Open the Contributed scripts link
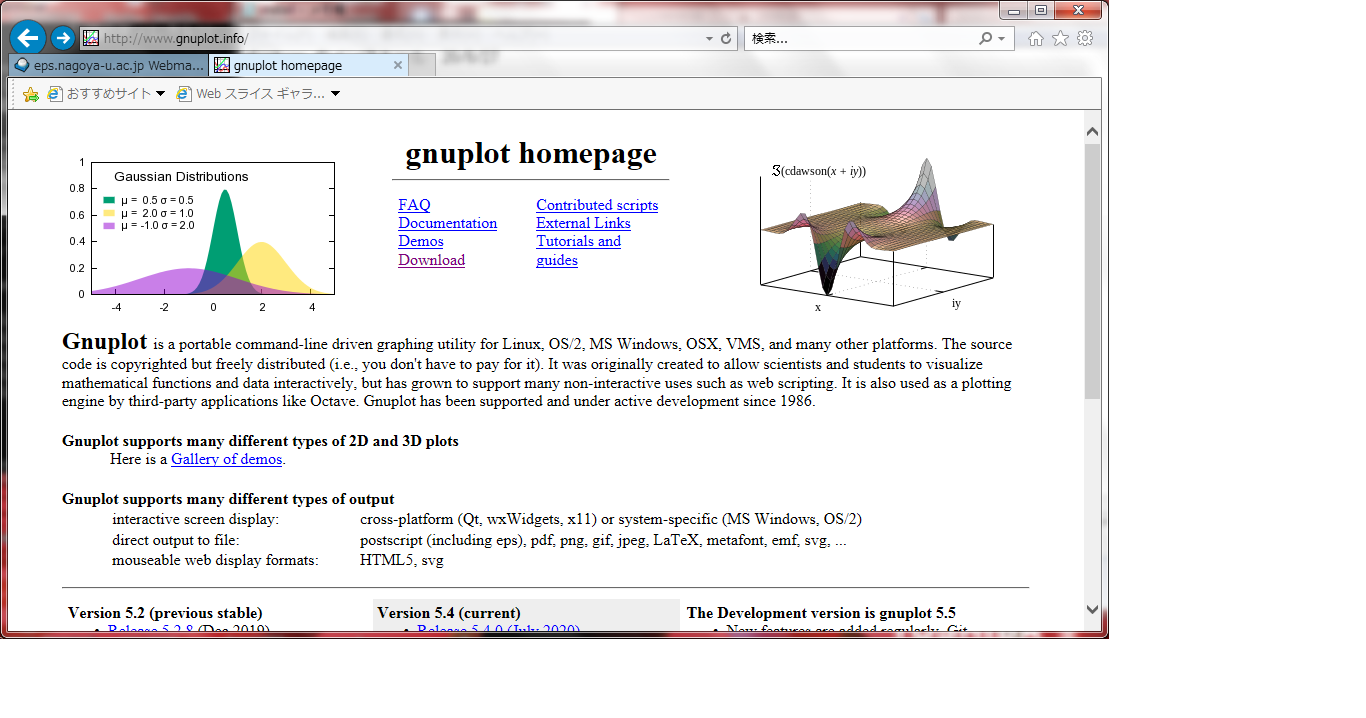The width and height of the screenshot is (1366, 718). (597, 205)
